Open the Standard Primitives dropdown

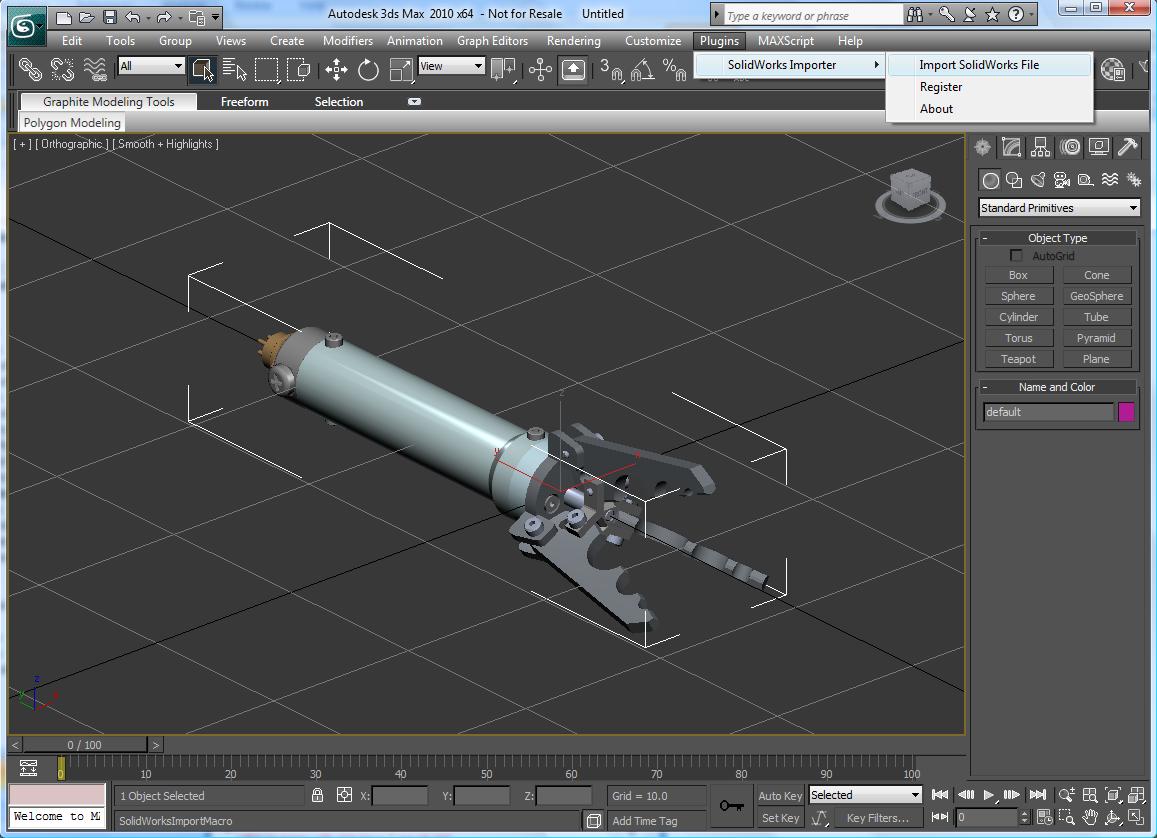tap(1059, 208)
